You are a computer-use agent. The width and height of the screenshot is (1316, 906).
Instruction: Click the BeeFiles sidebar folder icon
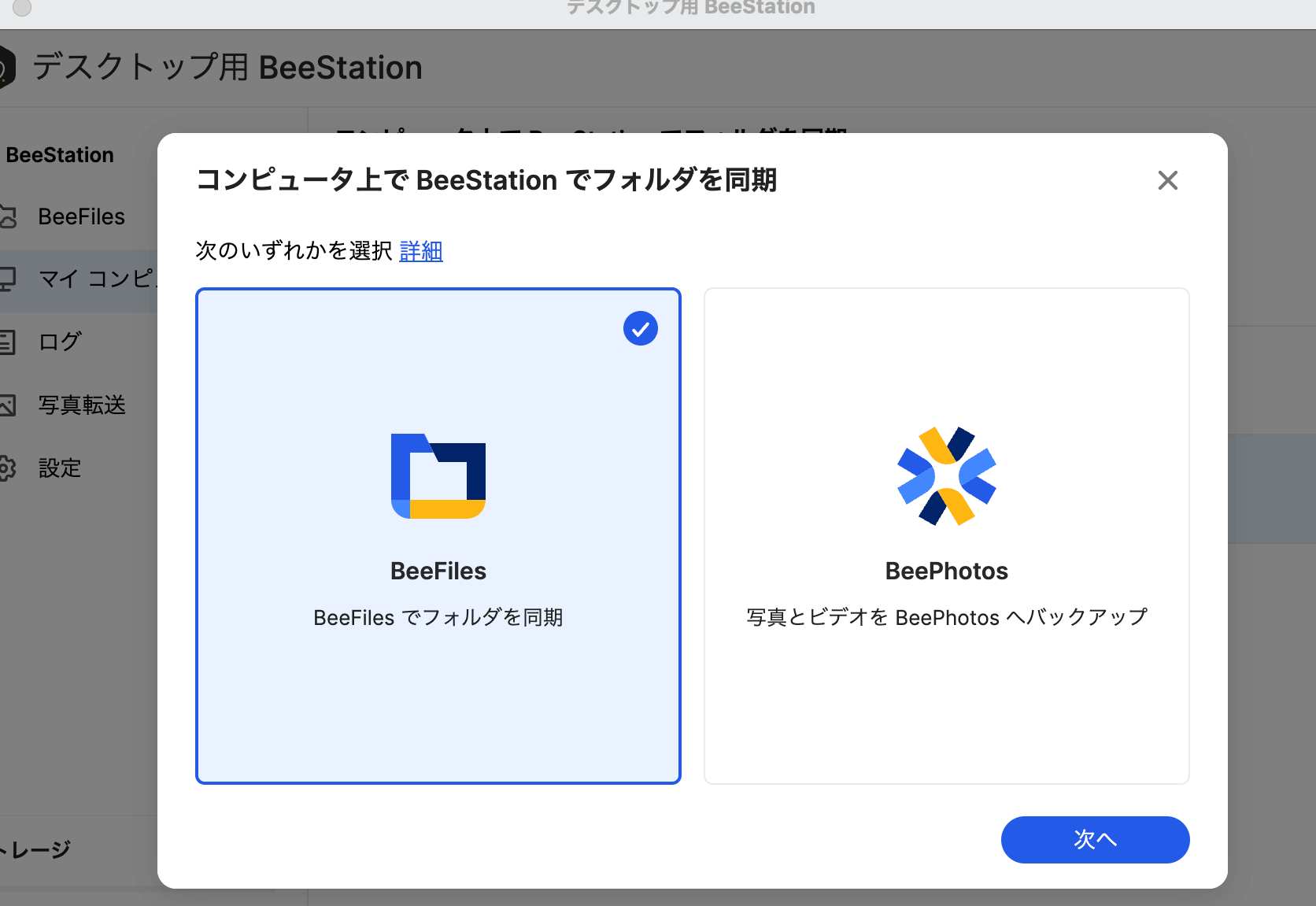click(x=7, y=216)
